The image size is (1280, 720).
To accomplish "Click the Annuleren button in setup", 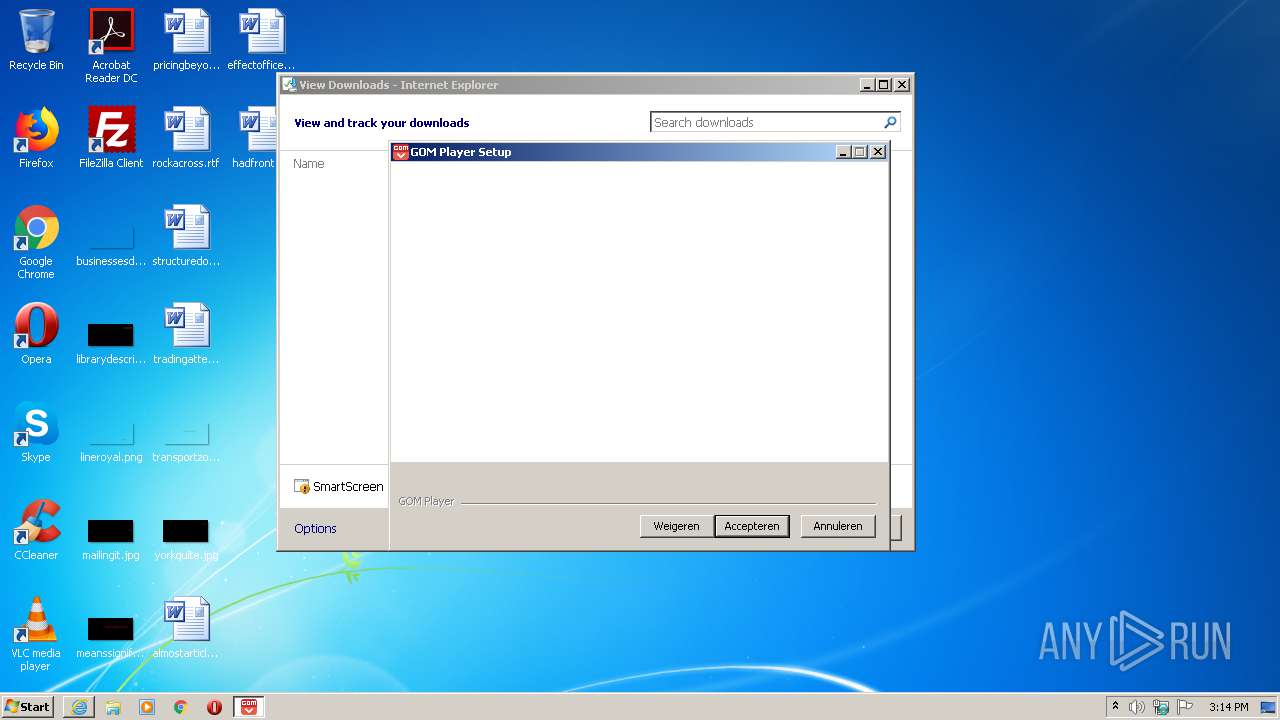I will [x=838, y=526].
